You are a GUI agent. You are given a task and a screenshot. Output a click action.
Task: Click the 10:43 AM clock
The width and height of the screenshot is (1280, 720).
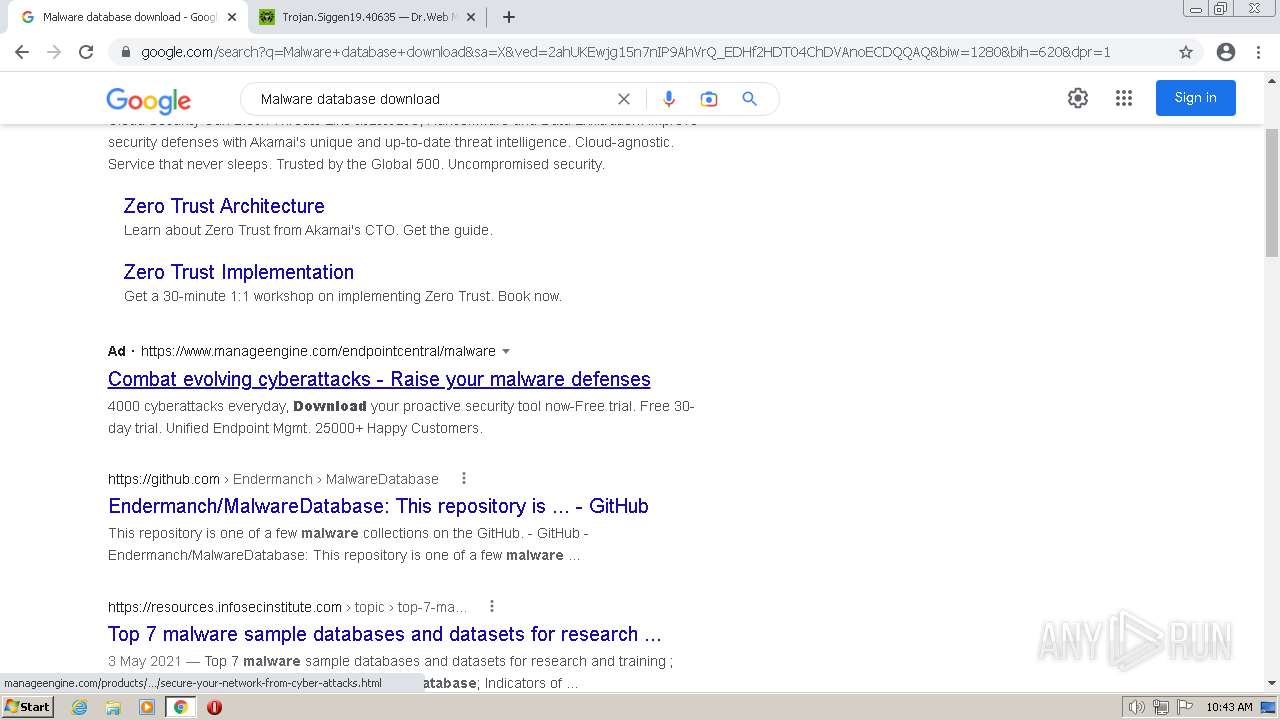[x=1229, y=707]
